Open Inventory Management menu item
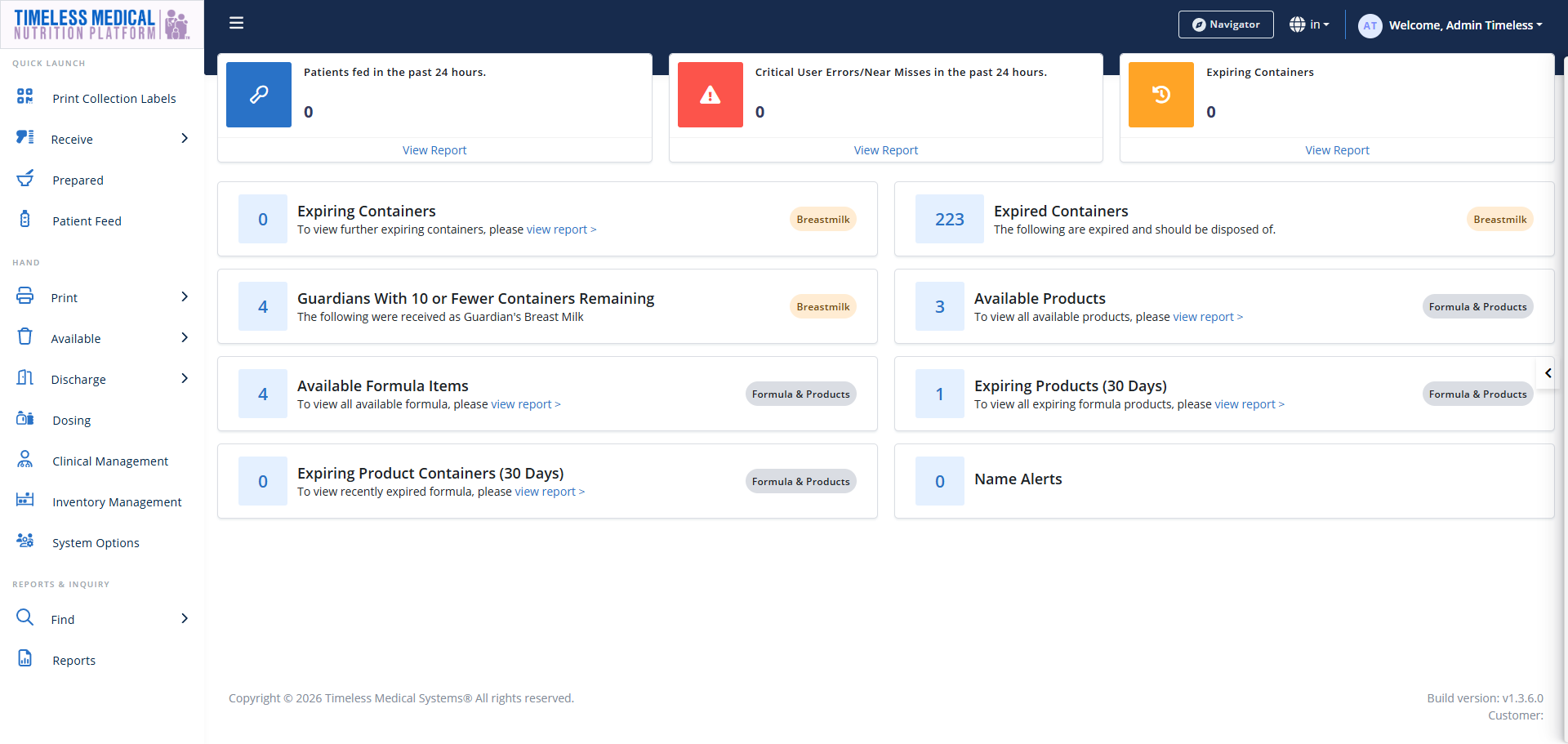1568x744 pixels. coord(117,502)
